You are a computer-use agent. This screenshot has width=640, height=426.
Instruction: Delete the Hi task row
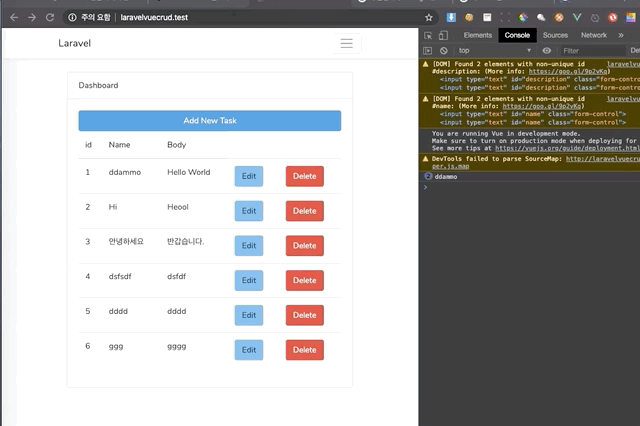click(304, 211)
